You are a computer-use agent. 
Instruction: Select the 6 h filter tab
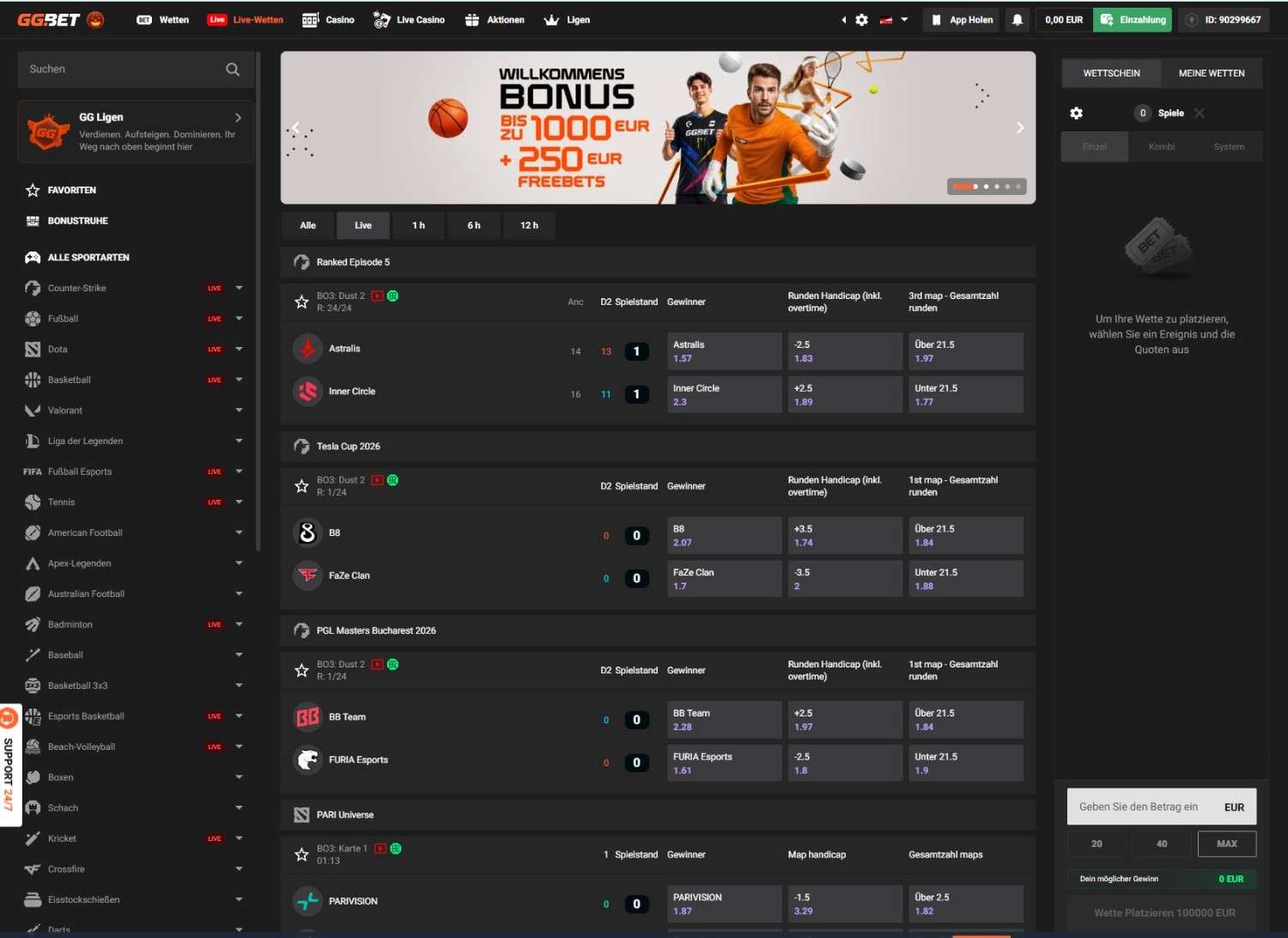point(474,225)
